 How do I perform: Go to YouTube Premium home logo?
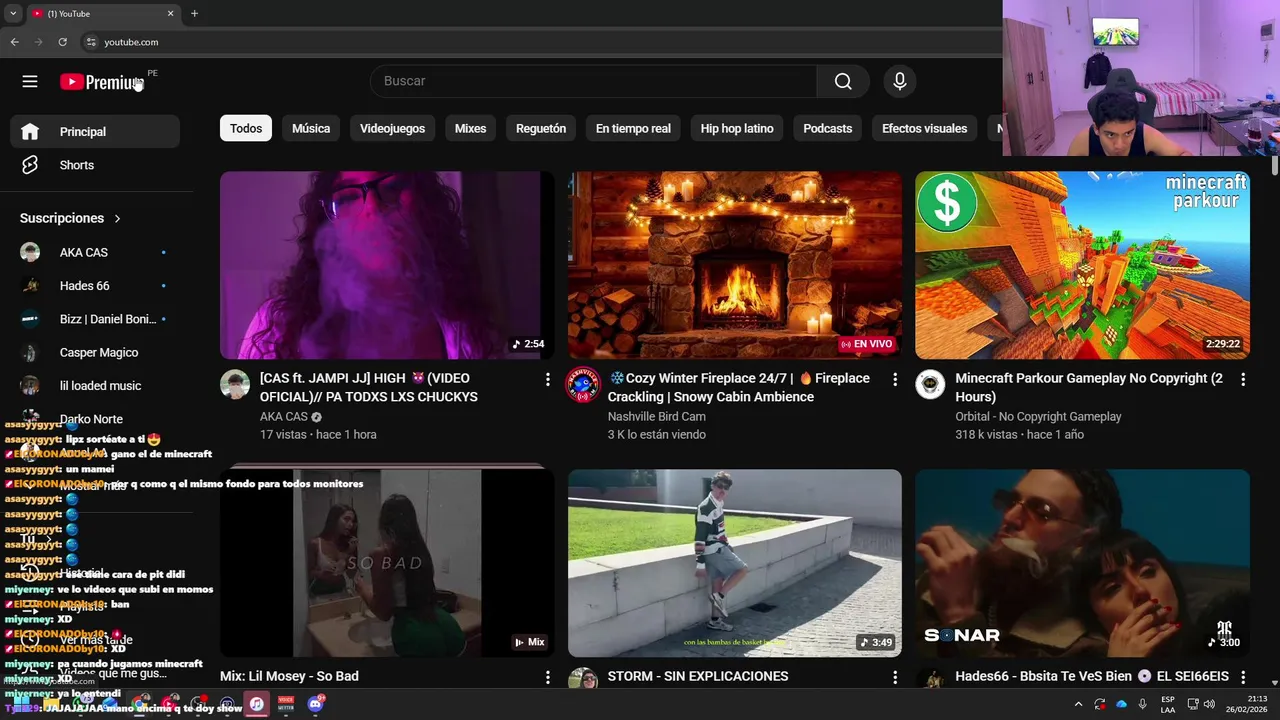101,82
